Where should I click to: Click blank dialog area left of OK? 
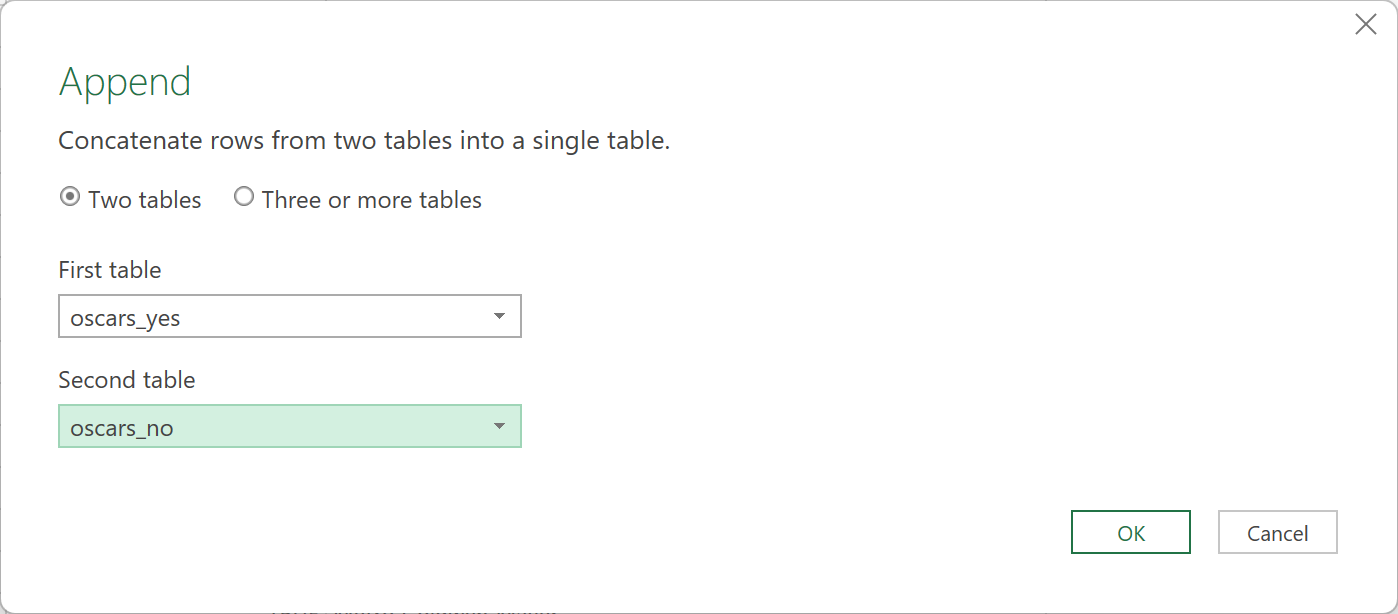800,533
